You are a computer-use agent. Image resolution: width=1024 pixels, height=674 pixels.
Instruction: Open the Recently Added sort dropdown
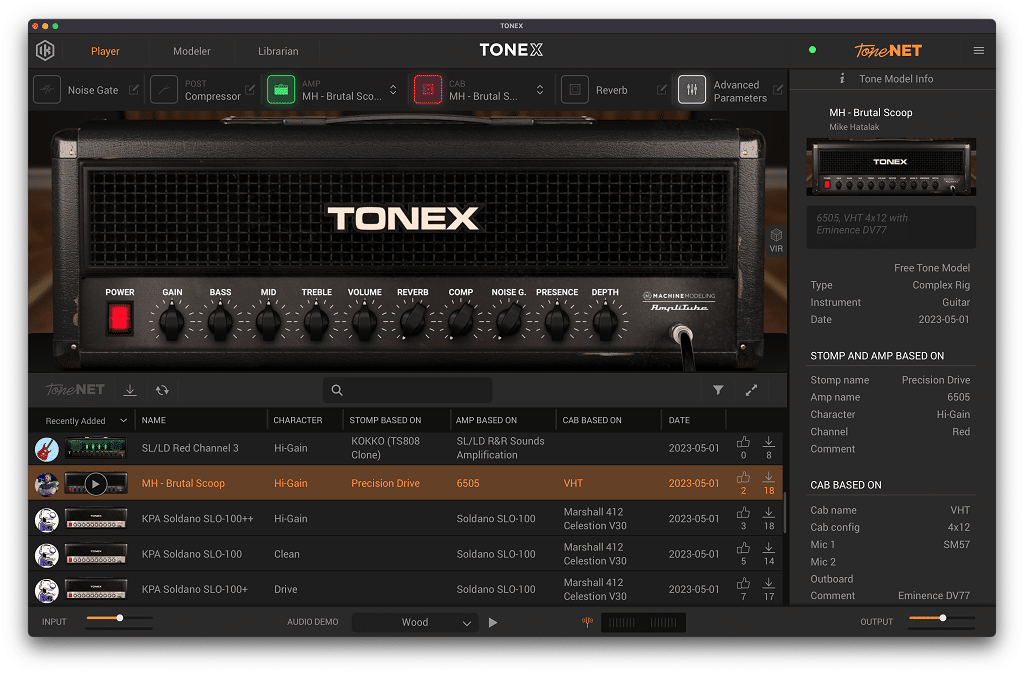pos(86,421)
